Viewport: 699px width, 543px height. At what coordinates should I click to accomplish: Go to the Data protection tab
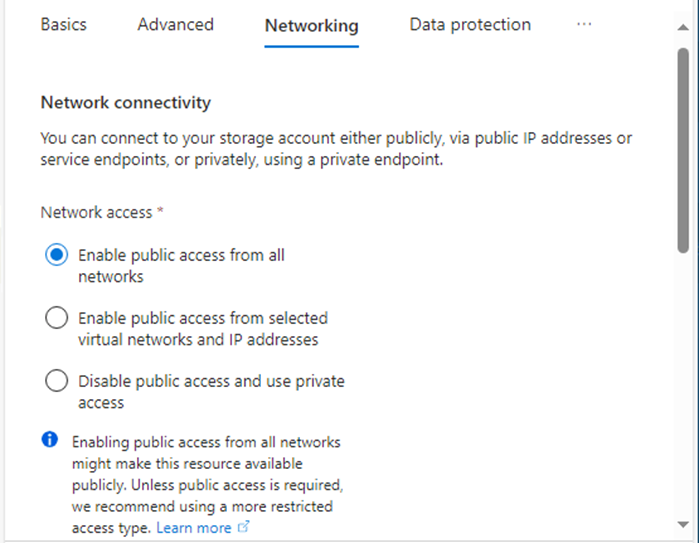tap(470, 25)
